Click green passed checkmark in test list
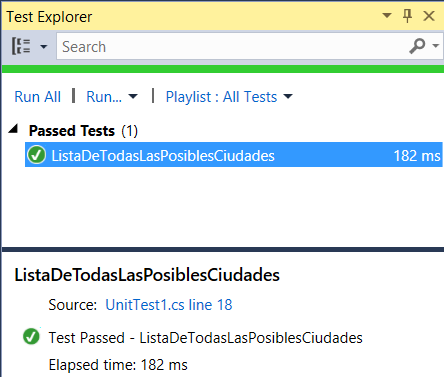 point(36,155)
